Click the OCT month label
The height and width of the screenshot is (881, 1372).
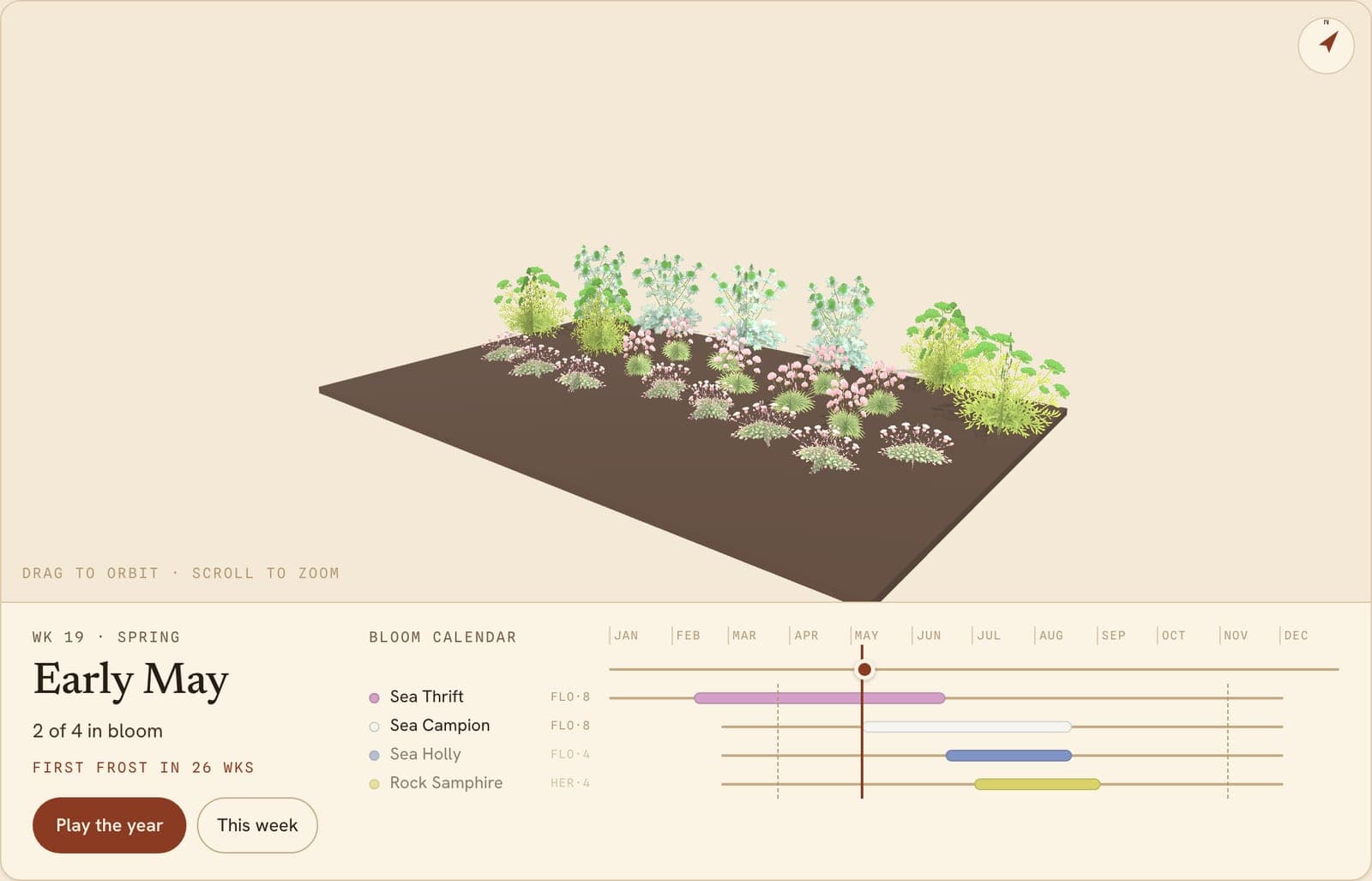[x=1173, y=636]
